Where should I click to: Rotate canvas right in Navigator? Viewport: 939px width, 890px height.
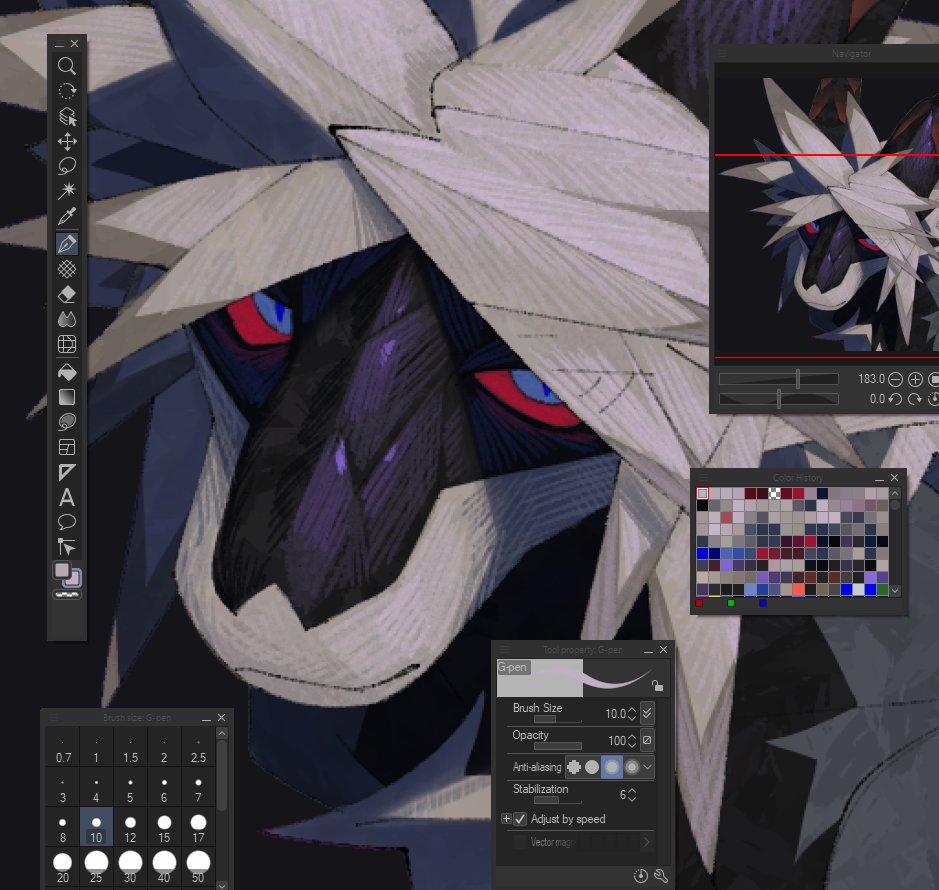(x=914, y=399)
